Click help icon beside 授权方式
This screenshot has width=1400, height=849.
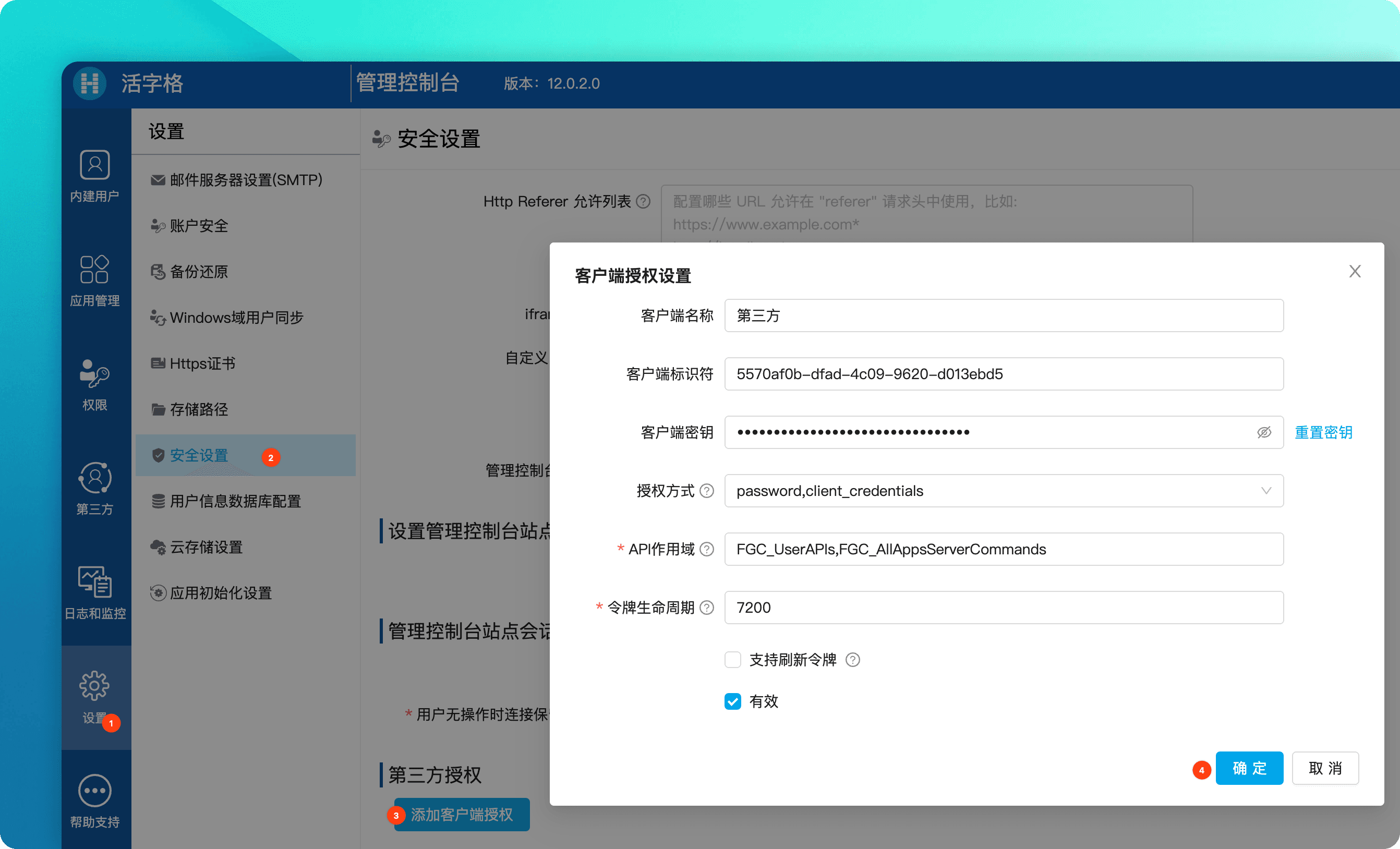tap(707, 491)
